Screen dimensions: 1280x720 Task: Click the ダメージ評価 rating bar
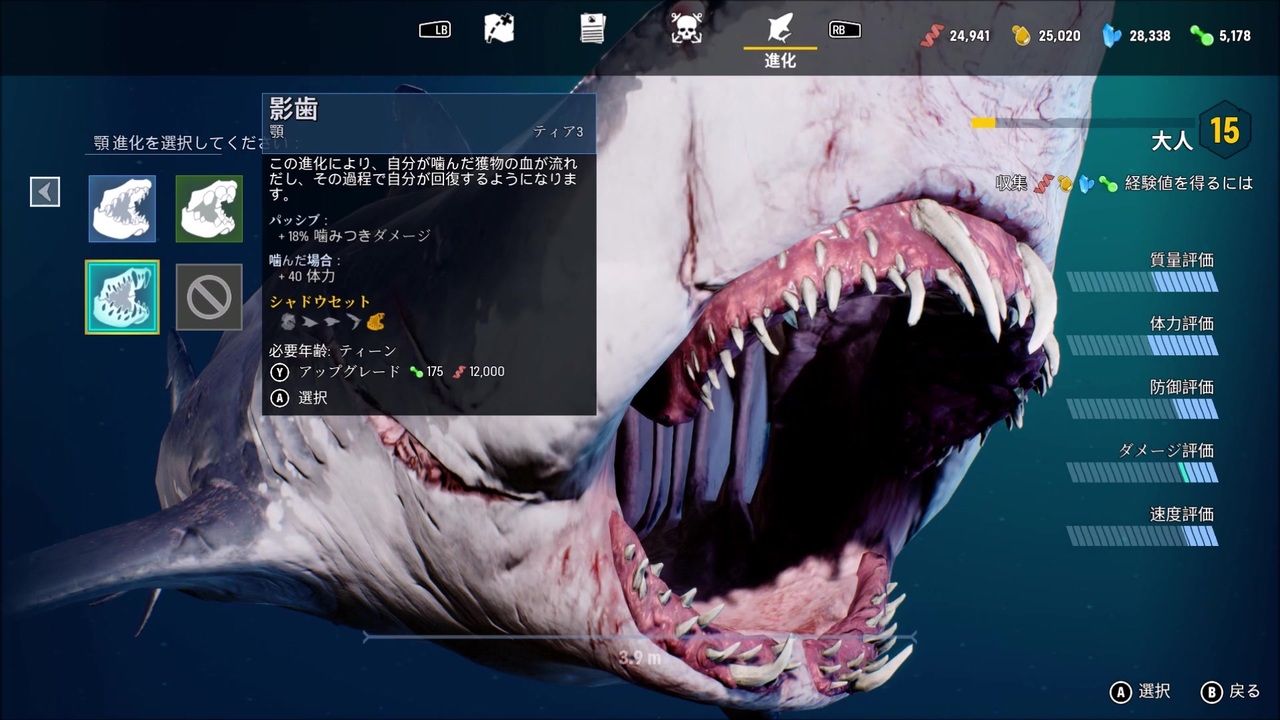pyautogui.click(x=1142, y=472)
